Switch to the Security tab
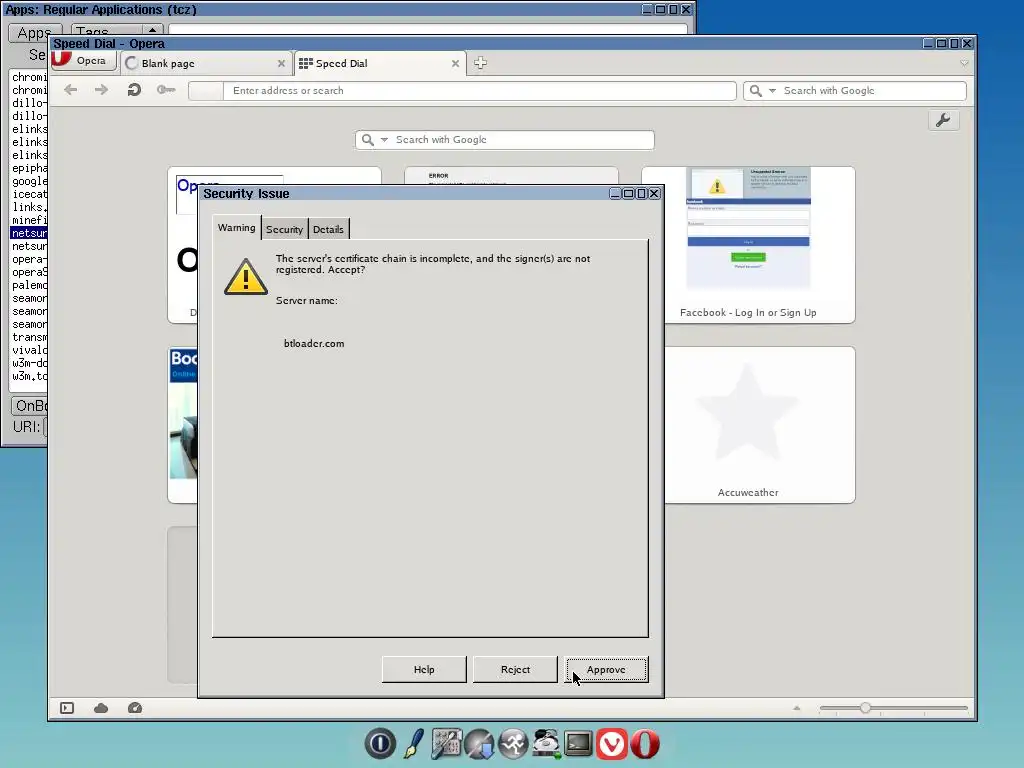 284,229
